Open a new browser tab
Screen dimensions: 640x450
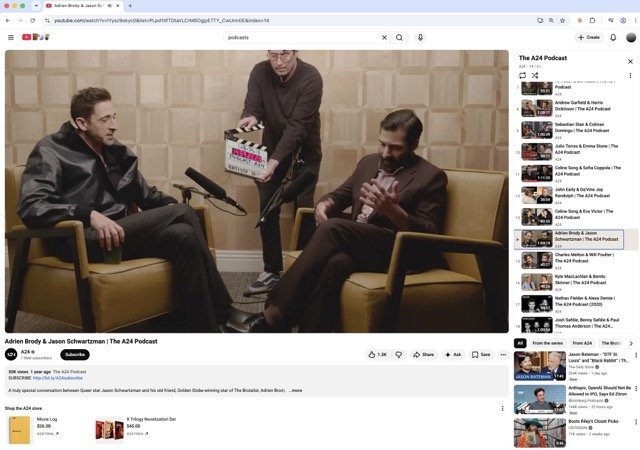tap(130, 6)
